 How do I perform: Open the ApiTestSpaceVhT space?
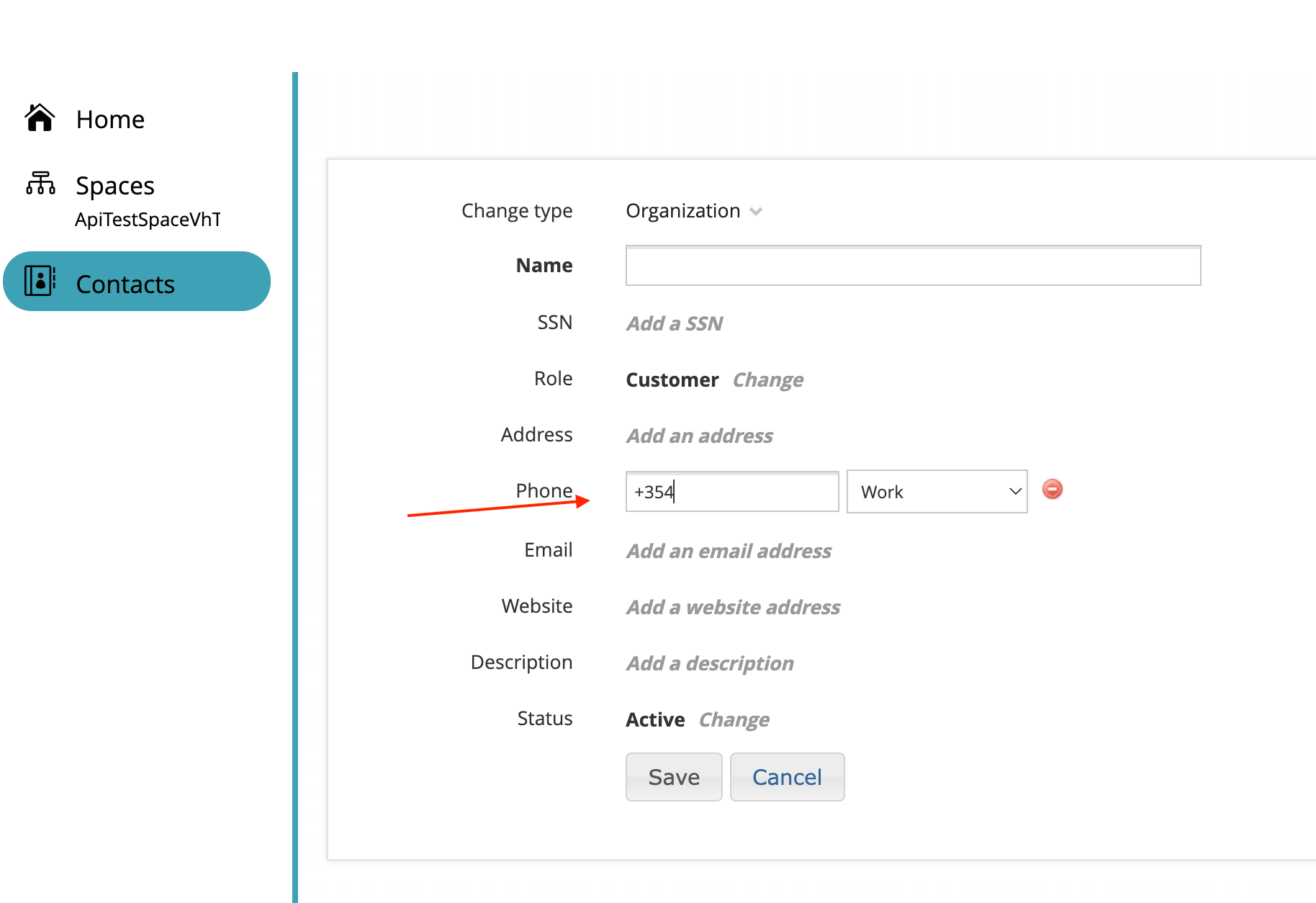[148, 220]
